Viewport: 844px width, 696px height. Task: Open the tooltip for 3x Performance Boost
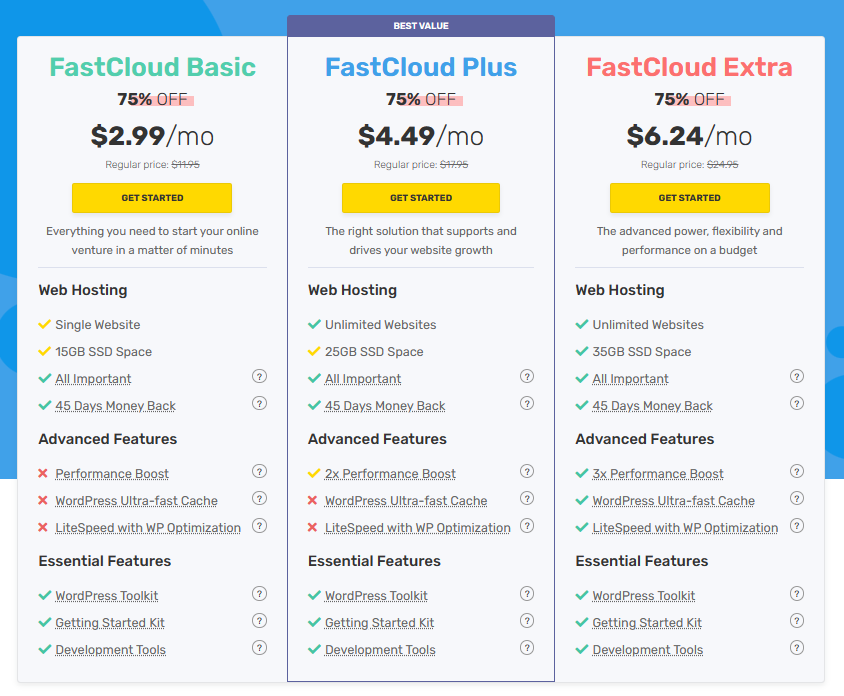pyautogui.click(x=797, y=471)
